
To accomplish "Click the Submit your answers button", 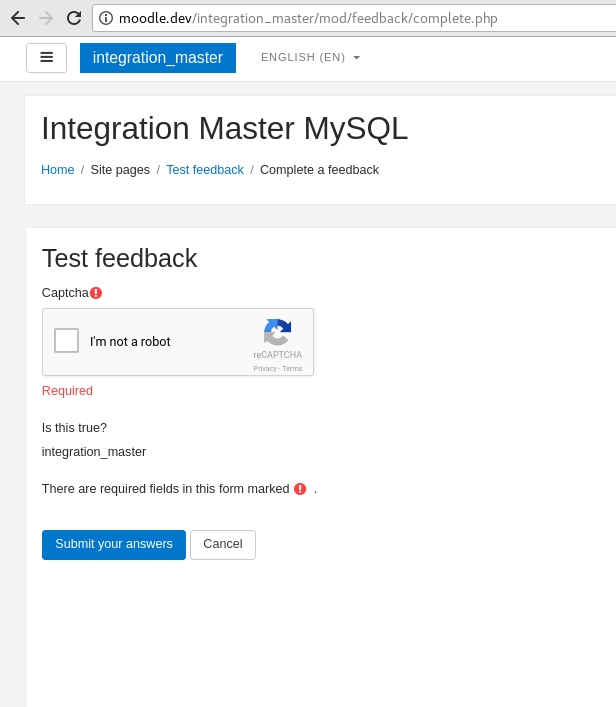I will [114, 545].
